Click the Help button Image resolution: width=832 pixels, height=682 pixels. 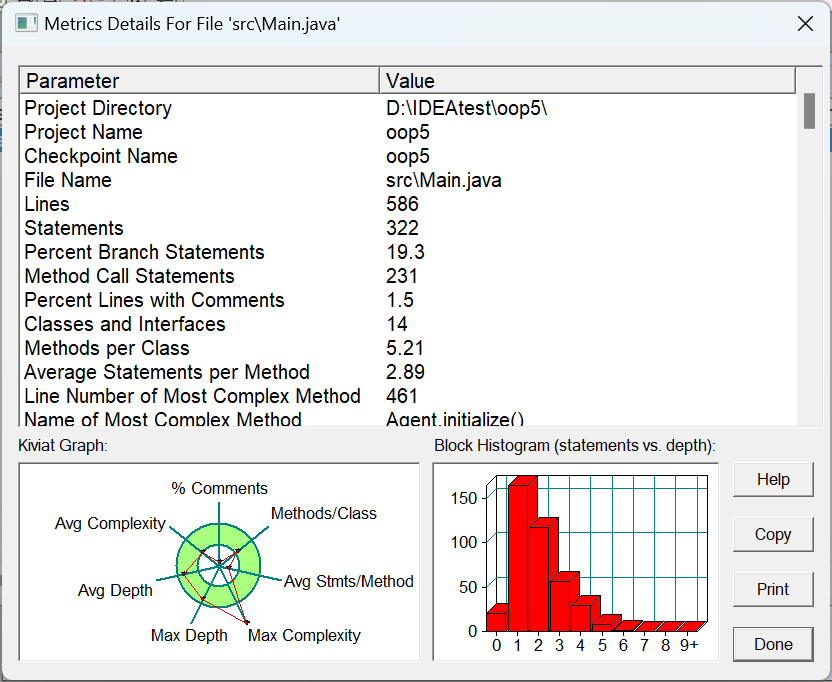click(x=773, y=479)
